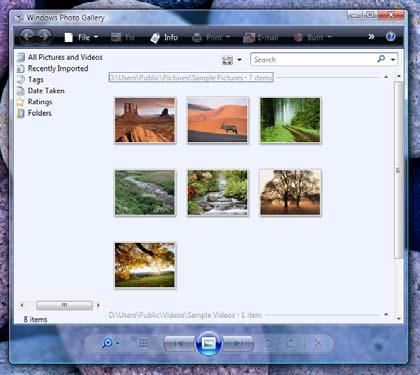
Task: Open the Info pane
Action: pyautogui.click(x=164, y=37)
